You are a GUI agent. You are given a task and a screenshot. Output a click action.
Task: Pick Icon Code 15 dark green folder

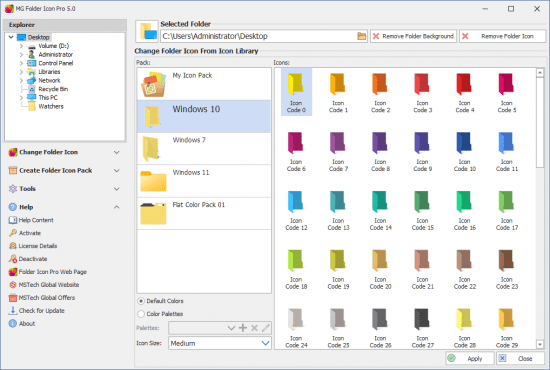[x=422, y=210]
